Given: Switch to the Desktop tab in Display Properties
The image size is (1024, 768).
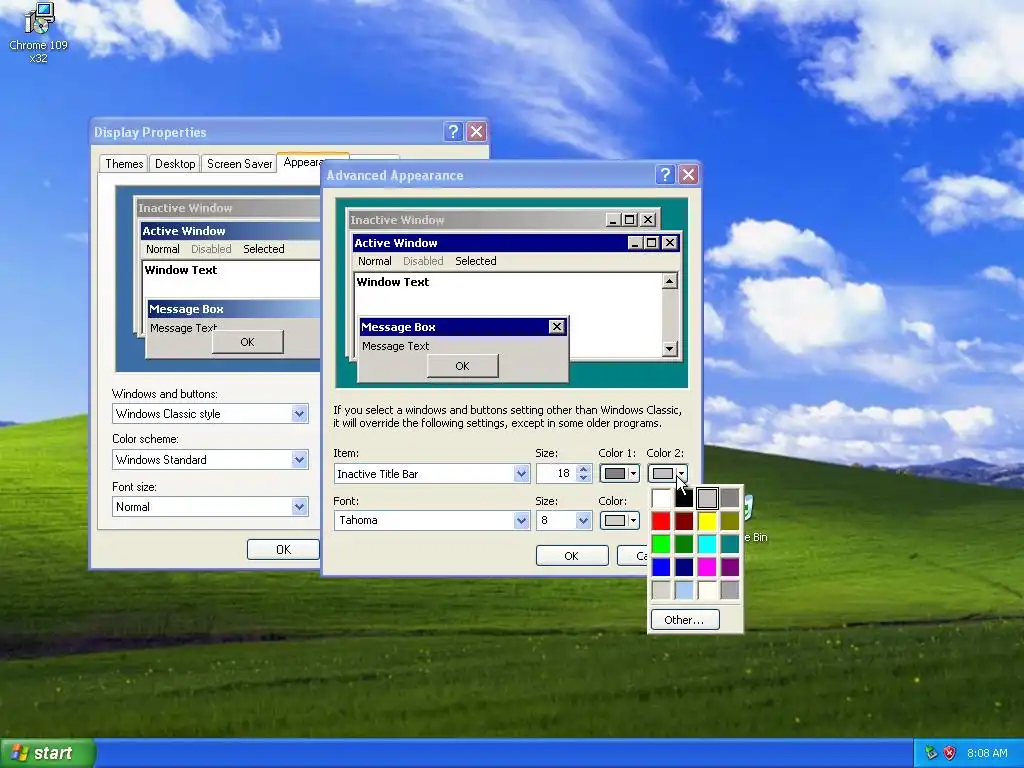Looking at the screenshot, I should click(175, 164).
